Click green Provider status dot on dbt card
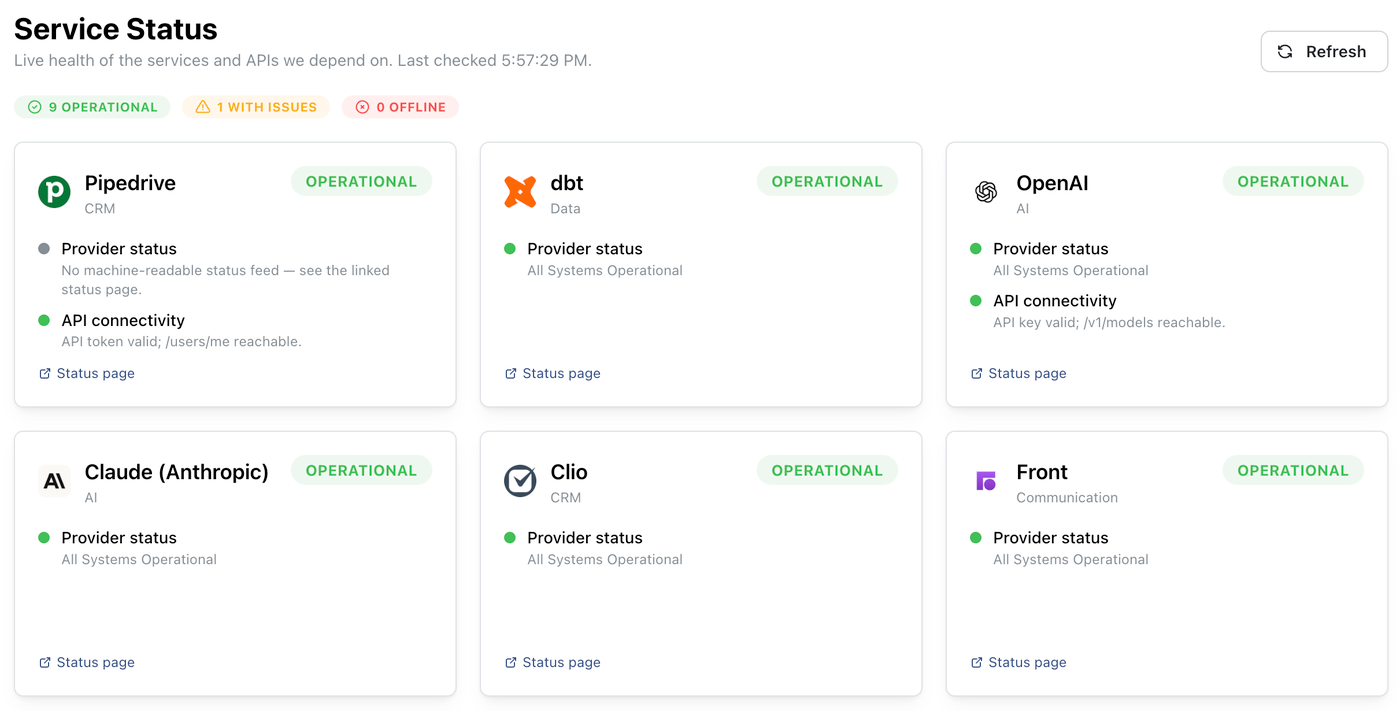Image resolution: width=1400 pixels, height=711 pixels. pos(510,249)
